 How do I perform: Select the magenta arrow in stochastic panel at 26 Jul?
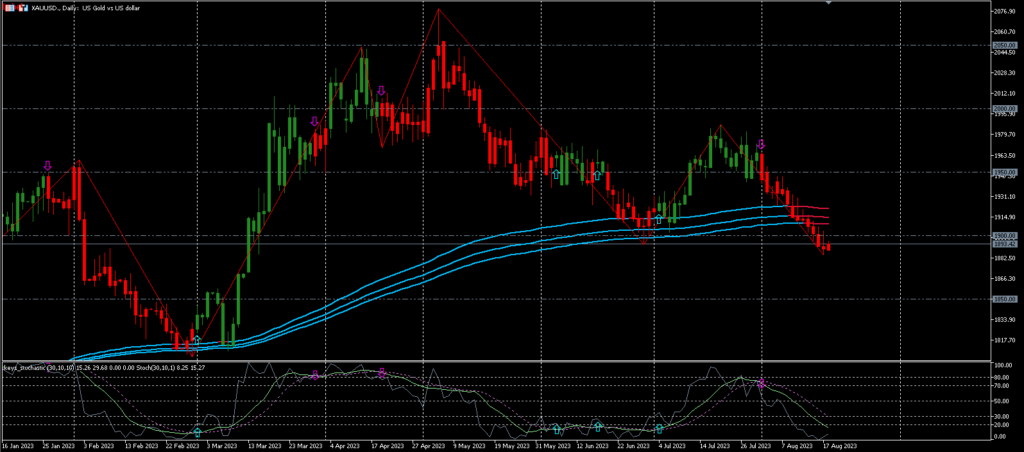(761, 384)
